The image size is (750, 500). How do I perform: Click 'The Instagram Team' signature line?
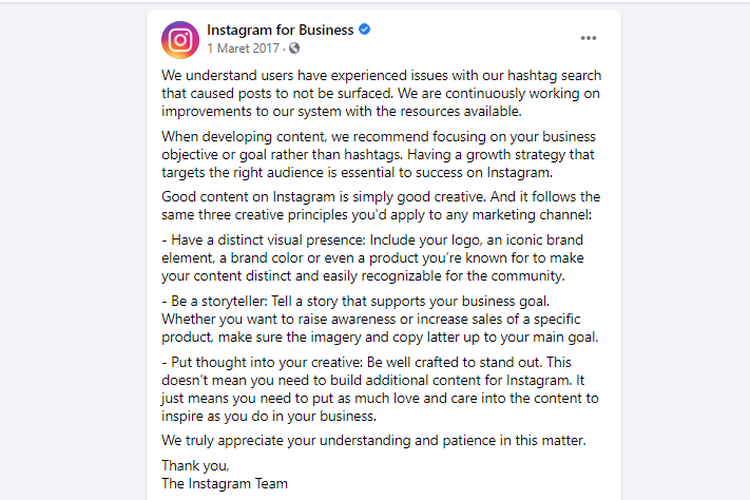pyautogui.click(x=224, y=483)
